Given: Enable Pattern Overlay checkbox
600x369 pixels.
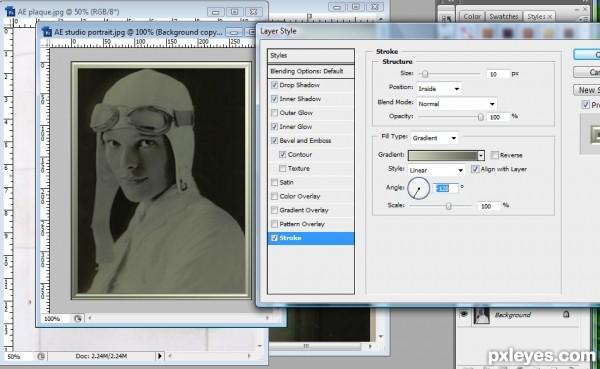Looking at the screenshot, I should point(274,224).
